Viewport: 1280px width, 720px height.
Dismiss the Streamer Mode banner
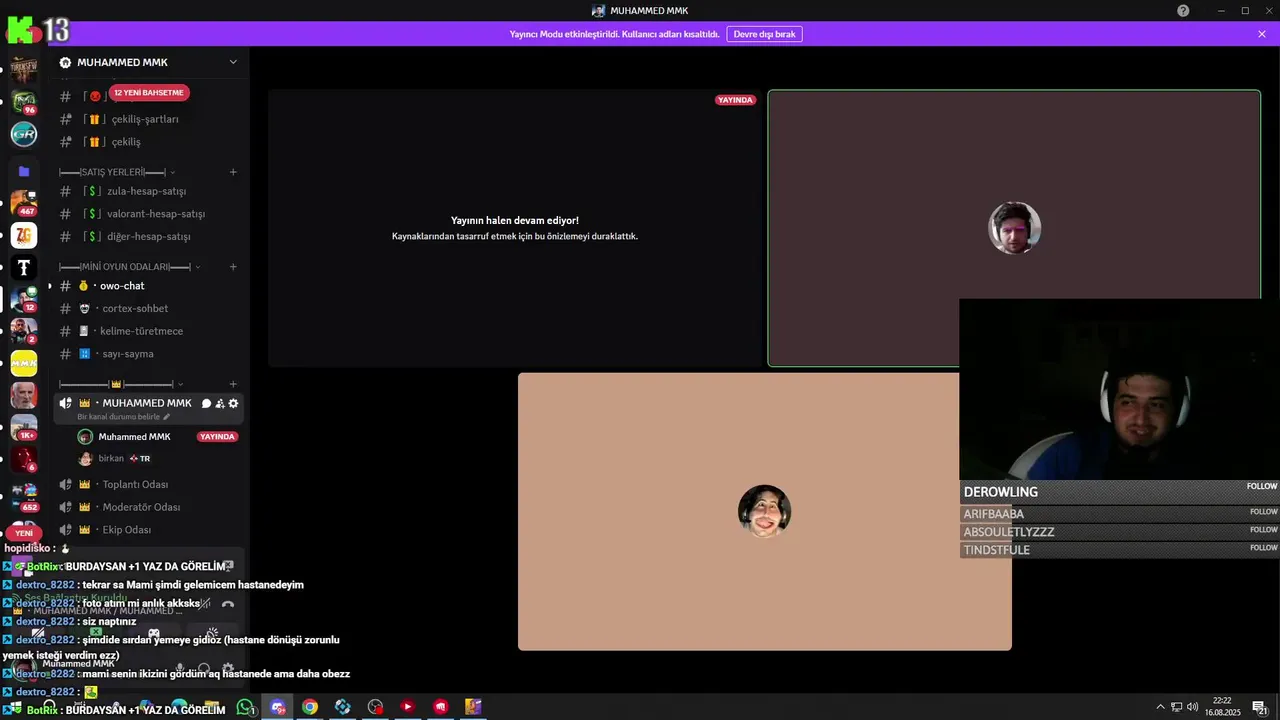(x=1262, y=34)
